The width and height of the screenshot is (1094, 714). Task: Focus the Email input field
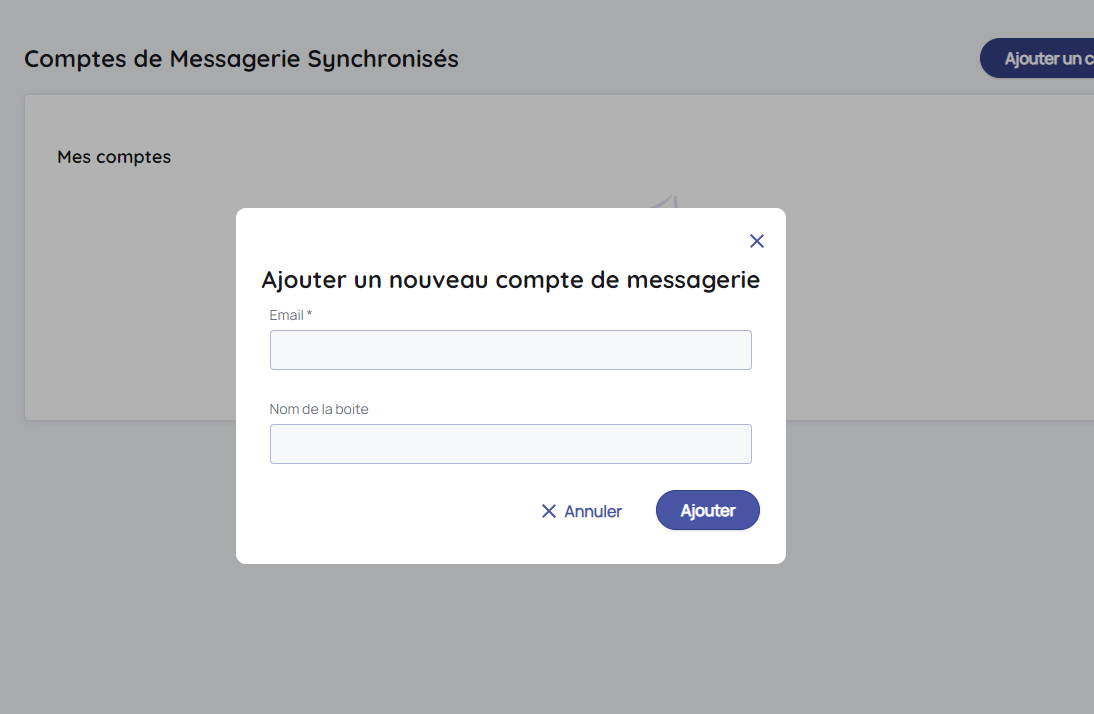[x=510, y=350]
